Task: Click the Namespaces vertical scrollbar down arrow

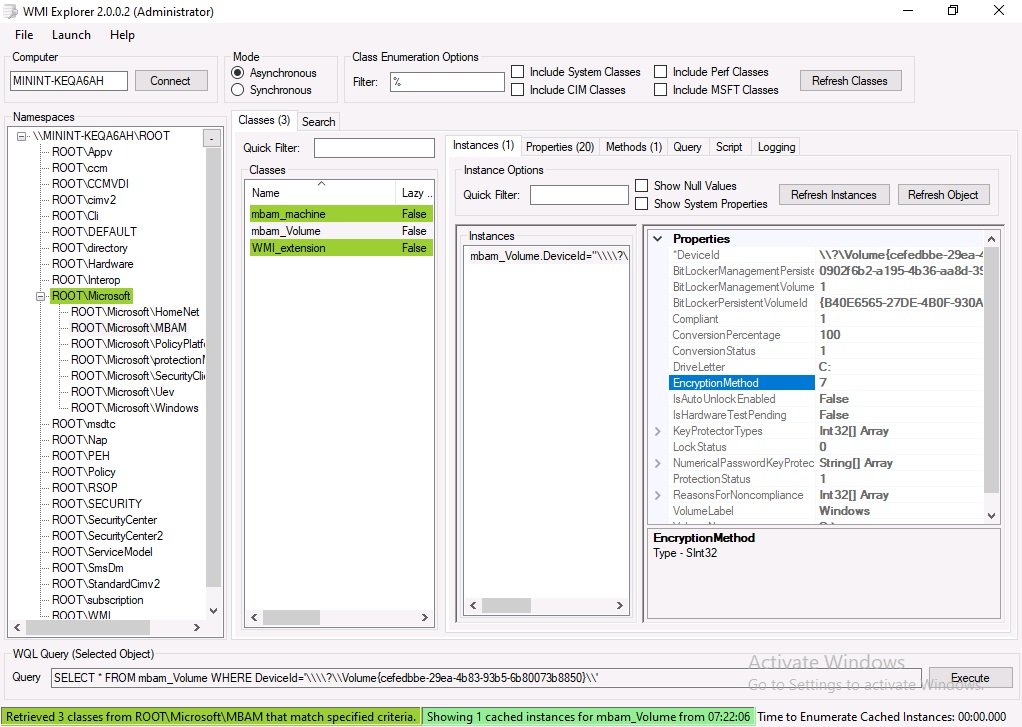Action: [x=213, y=611]
